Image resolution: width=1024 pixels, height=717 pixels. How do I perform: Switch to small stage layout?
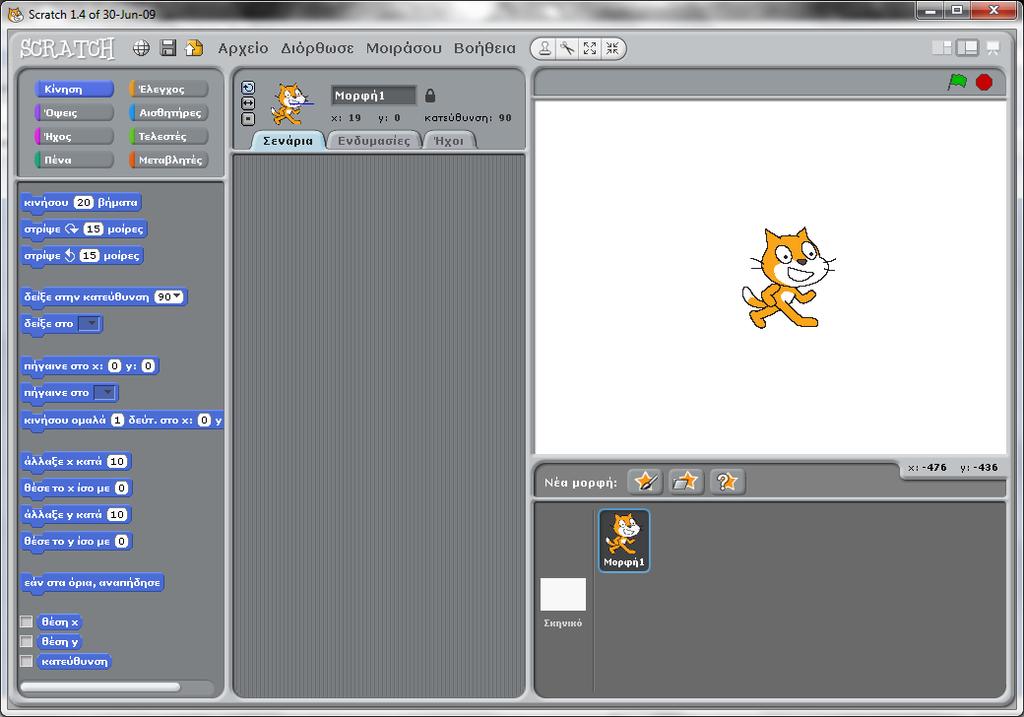pyautogui.click(x=942, y=48)
